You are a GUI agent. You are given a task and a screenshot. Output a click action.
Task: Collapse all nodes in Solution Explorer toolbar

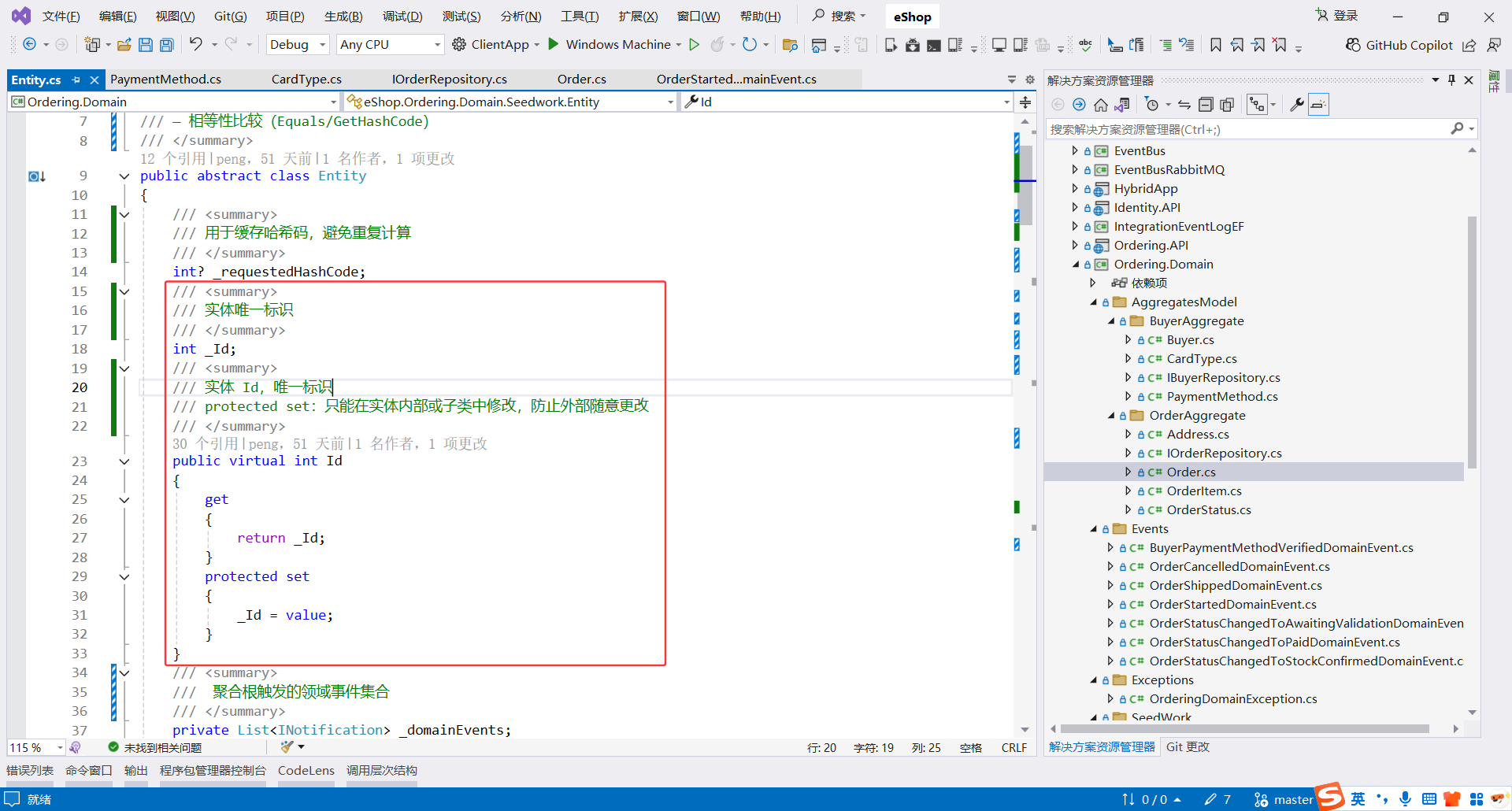[1206, 103]
